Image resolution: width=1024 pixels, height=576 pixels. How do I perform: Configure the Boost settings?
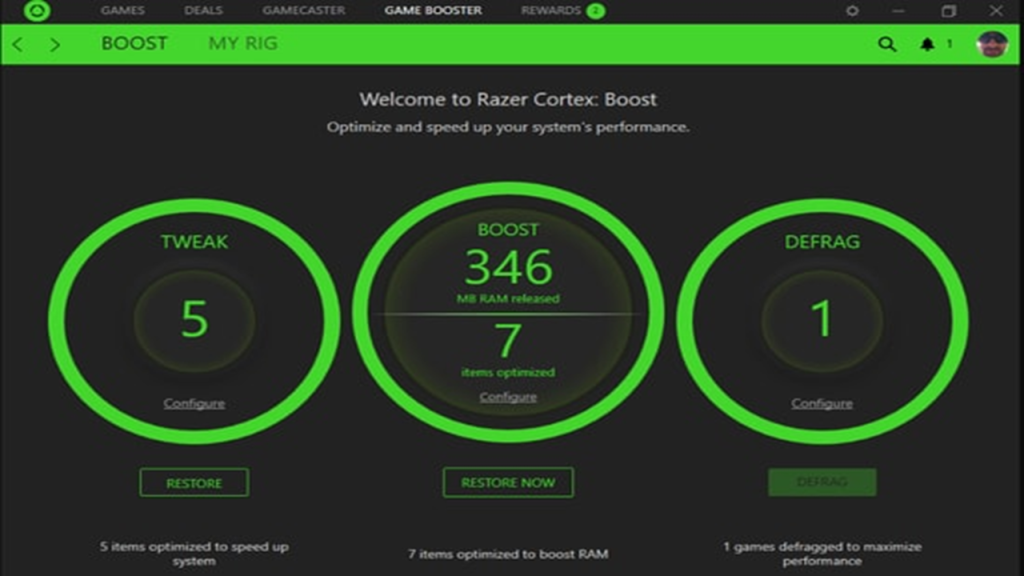click(x=508, y=396)
